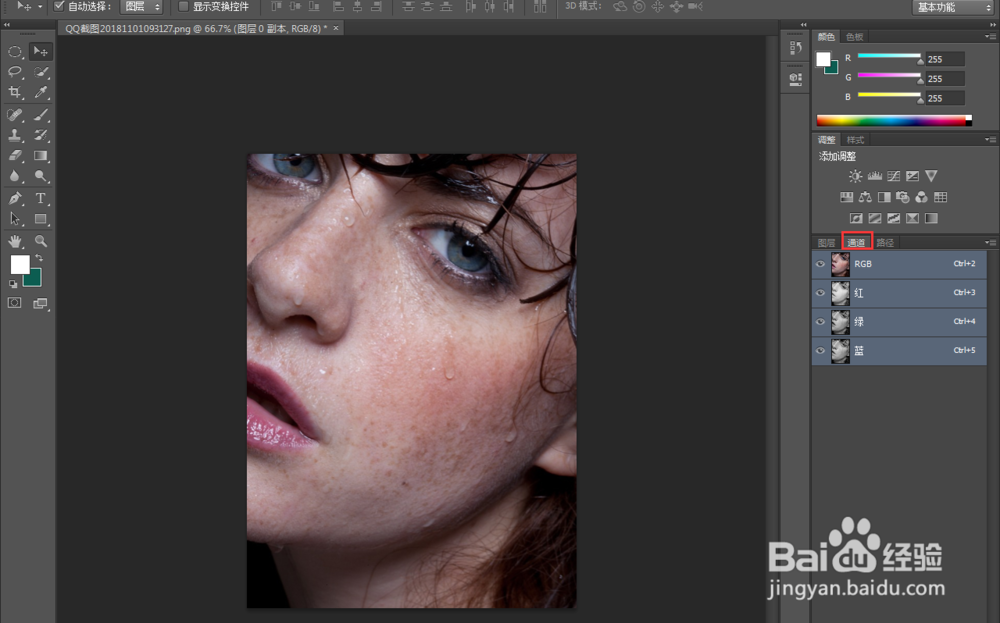
Task: Switch to the 色板 tab
Action: click(855, 37)
